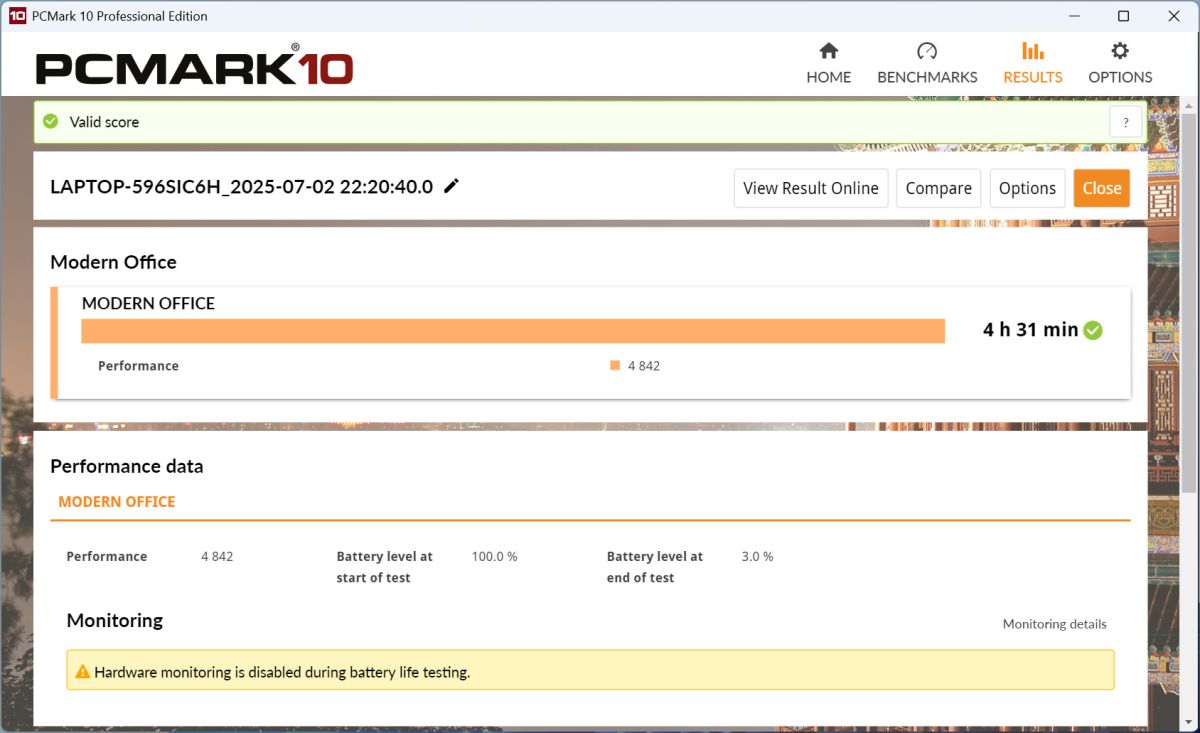Open the Home section icon
This screenshot has width=1200, height=733.
coord(828,51)
